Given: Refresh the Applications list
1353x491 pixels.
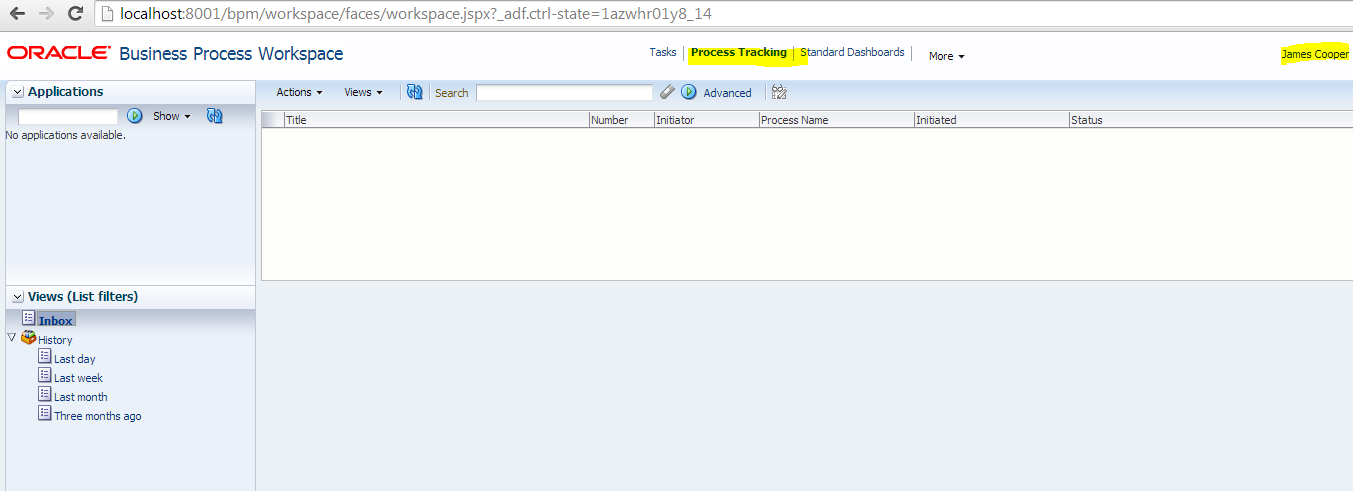Looking at the screenshot, I should point(214,116).
